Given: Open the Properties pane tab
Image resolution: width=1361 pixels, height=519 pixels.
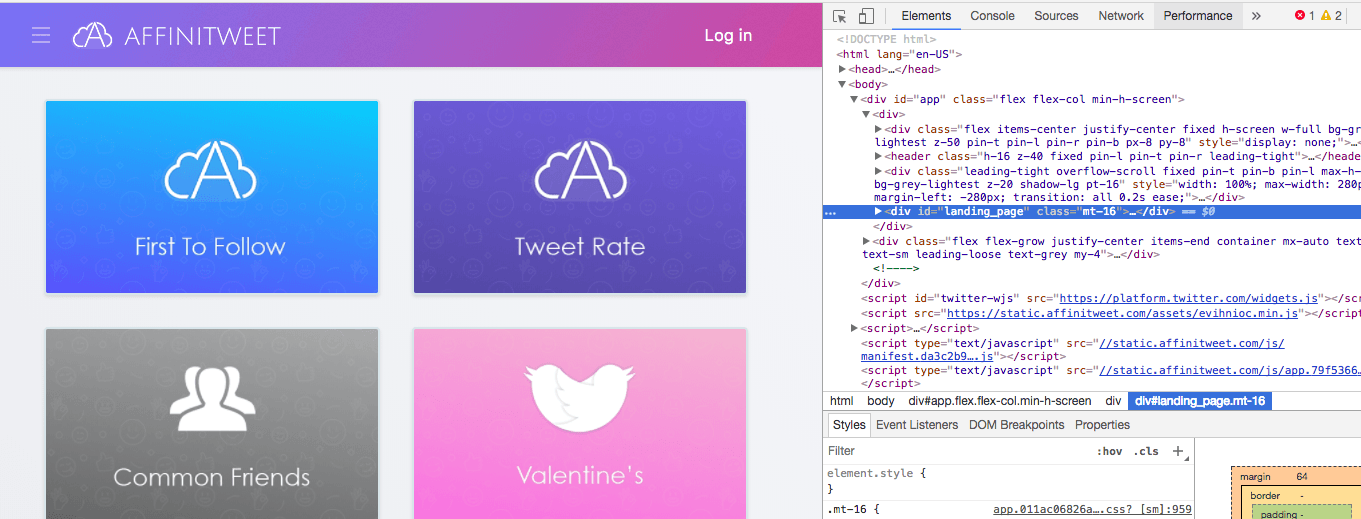Looking at the screenshot, I should click(1102, 425).
